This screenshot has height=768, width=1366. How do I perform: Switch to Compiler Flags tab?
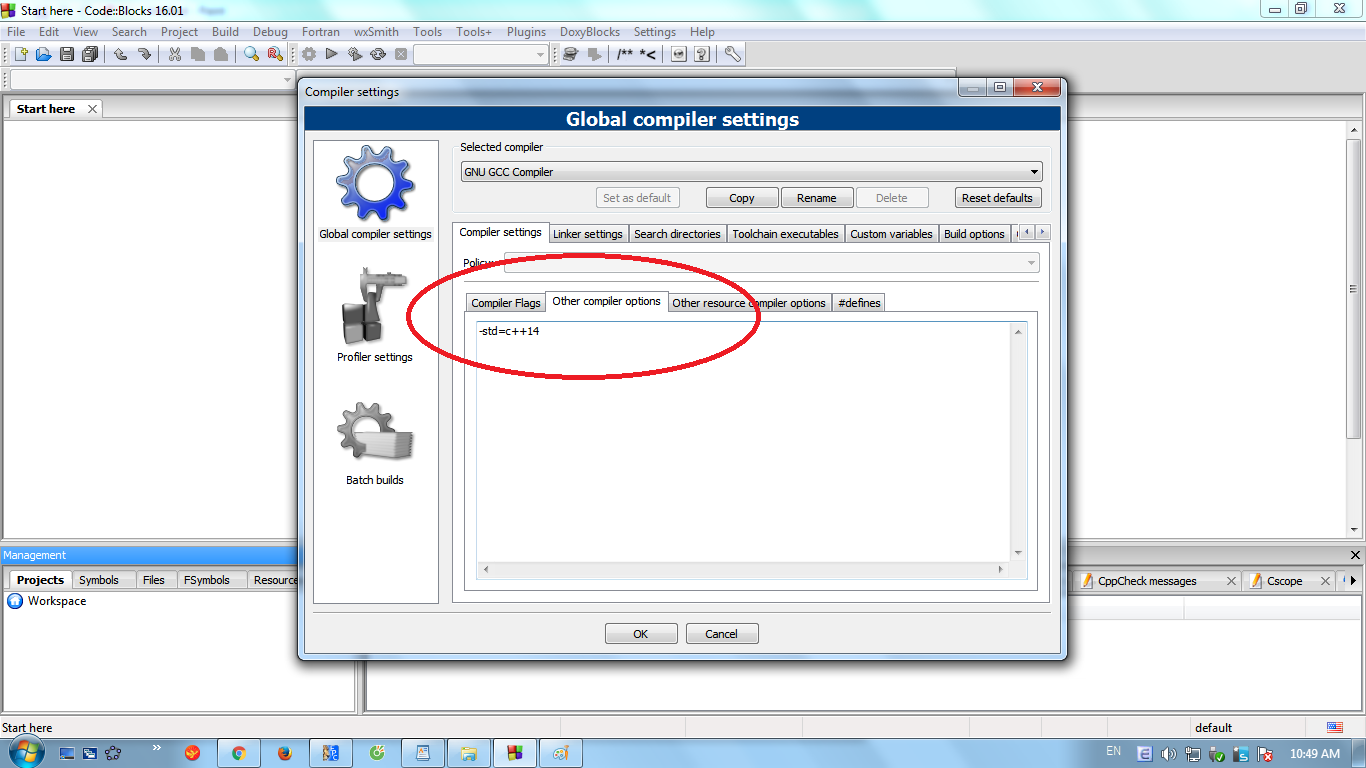(x=506, y=303)
